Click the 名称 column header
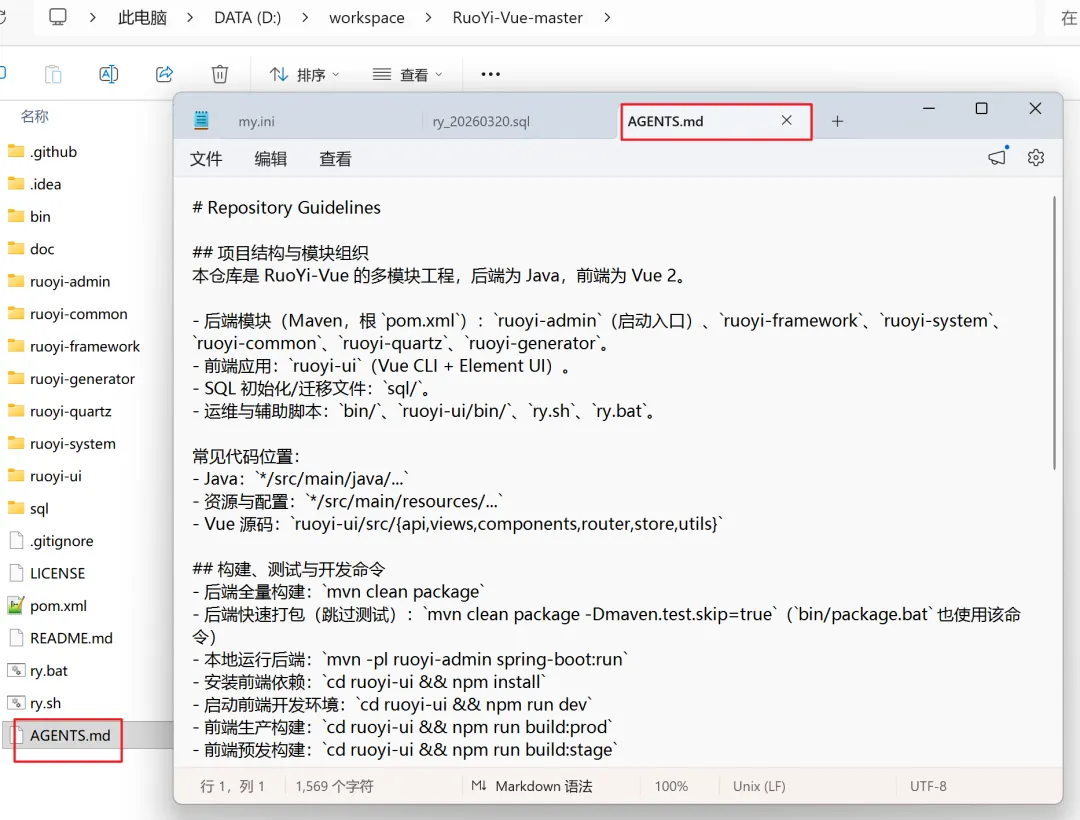Image resolution: width=1080 pixels, height=820 pixels. (x=34, y=116)
